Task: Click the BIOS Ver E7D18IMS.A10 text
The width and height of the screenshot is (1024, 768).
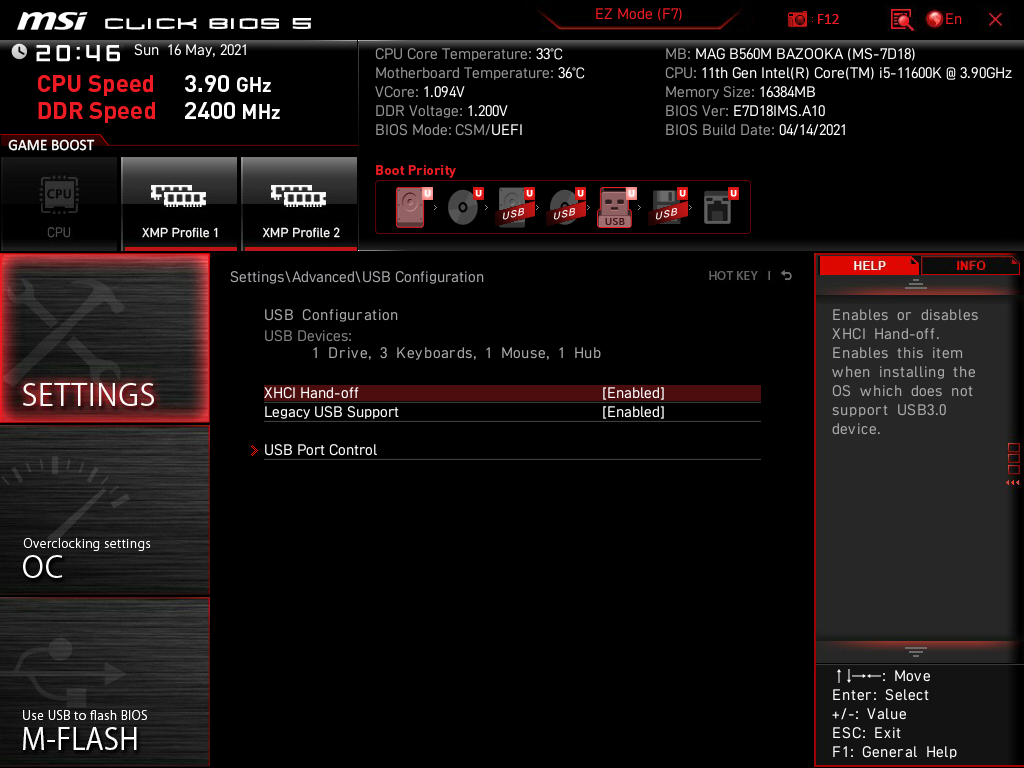Action: point(745,111)
